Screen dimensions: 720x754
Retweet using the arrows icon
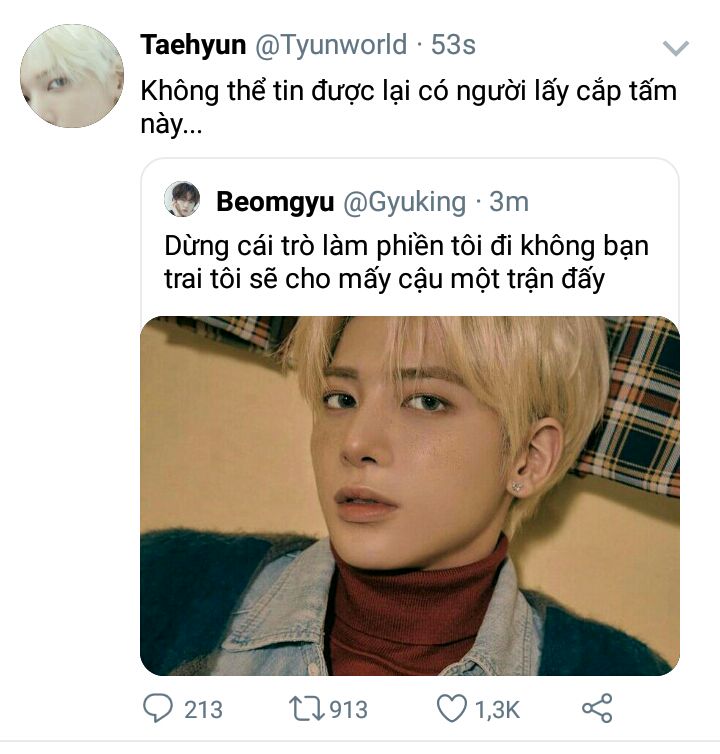tap(307, 709)
